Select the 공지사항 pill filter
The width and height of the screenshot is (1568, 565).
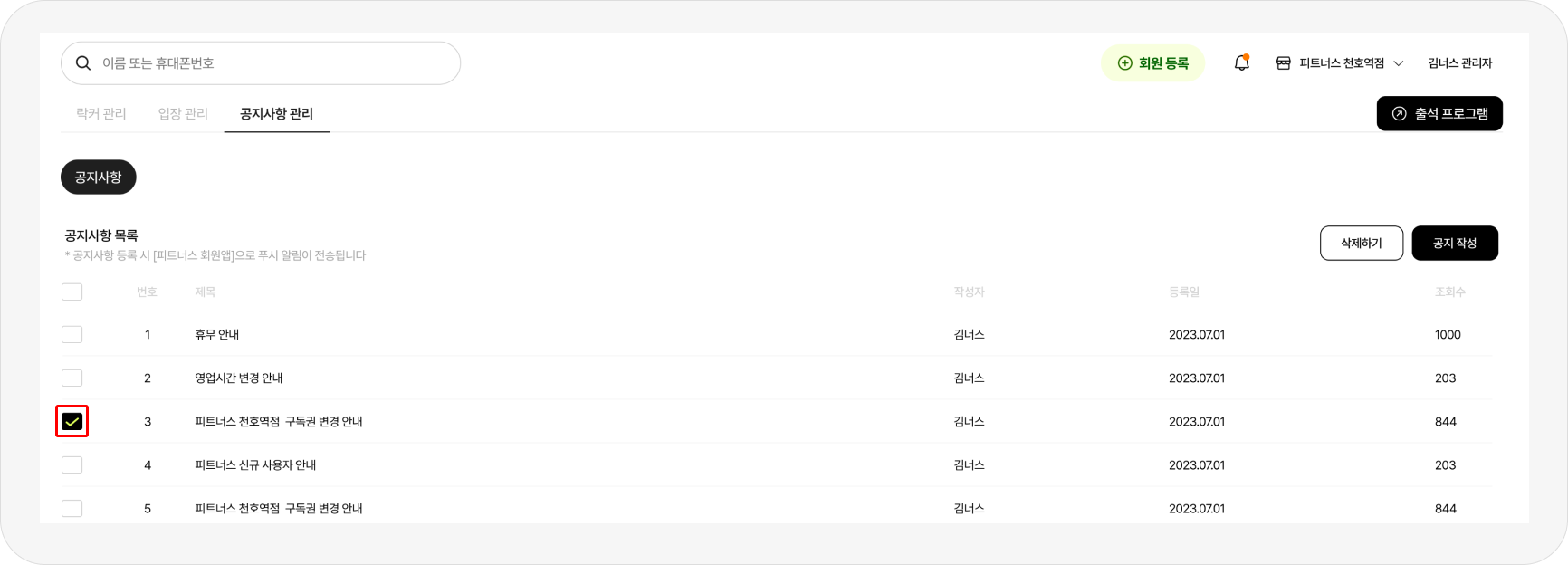(99, 177)
